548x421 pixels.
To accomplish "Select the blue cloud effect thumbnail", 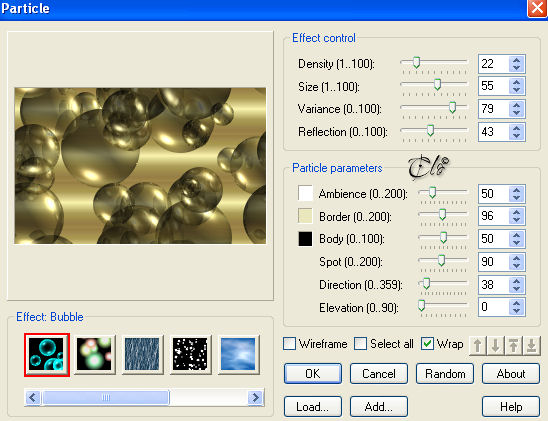I will [x=238, y=355].
